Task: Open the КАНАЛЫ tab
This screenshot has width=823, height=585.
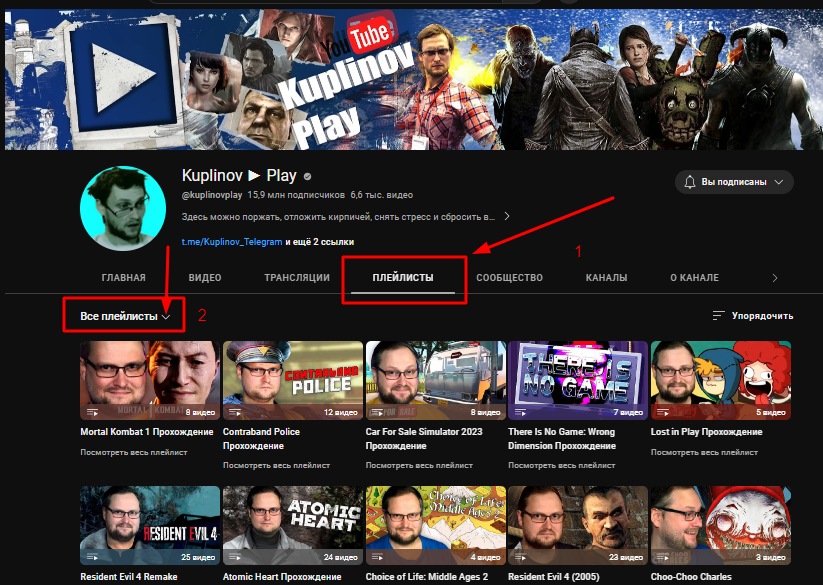Action: pyautogui.click(x=606, y=278)
